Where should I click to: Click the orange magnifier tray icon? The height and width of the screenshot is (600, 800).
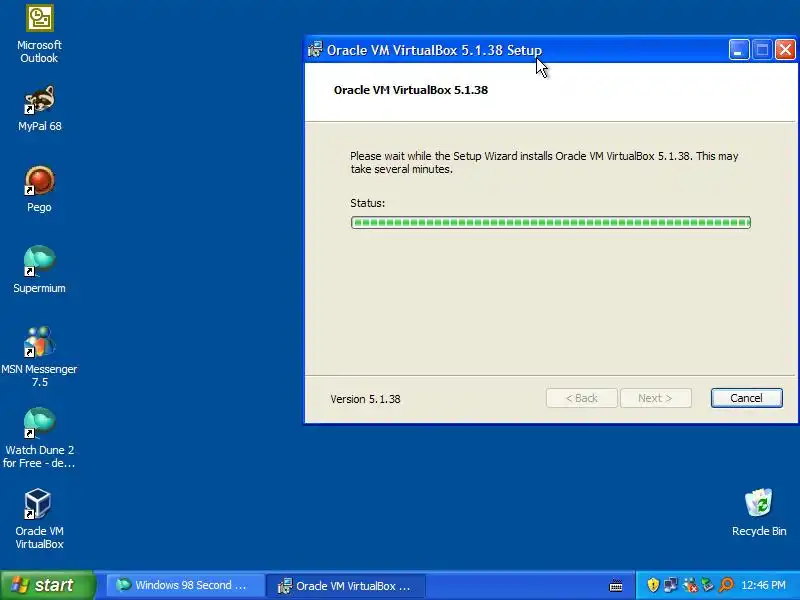[726, 585]
